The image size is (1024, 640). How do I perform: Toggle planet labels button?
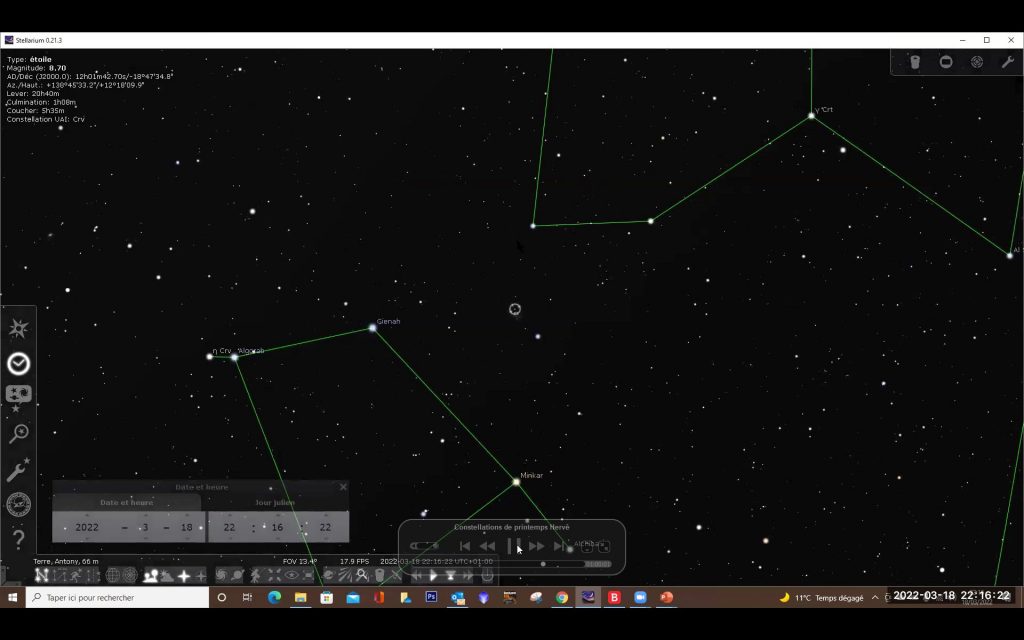pos(237,575)
